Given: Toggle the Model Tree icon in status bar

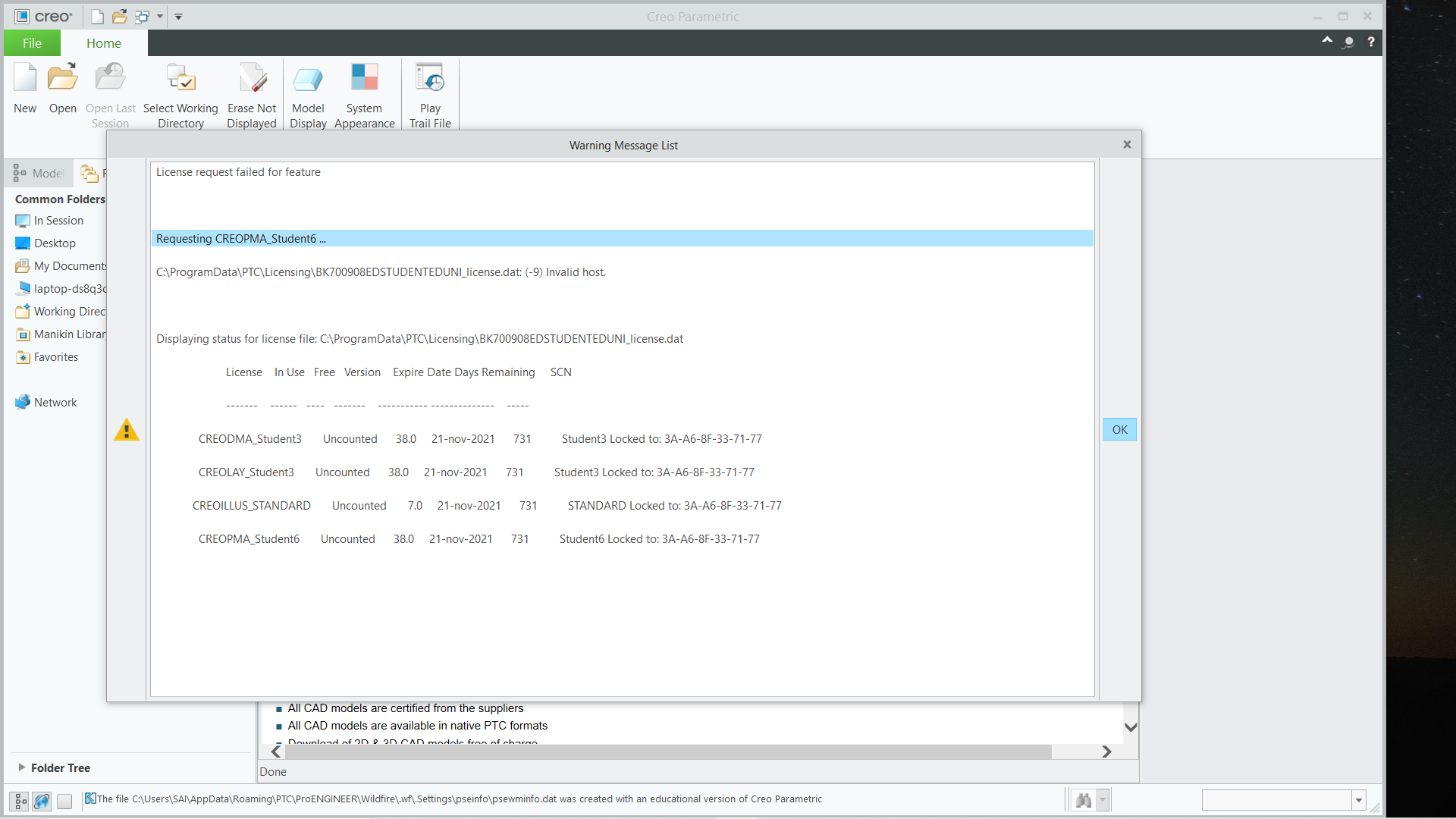Looking at the screenshot, I should tap(18, 800).
